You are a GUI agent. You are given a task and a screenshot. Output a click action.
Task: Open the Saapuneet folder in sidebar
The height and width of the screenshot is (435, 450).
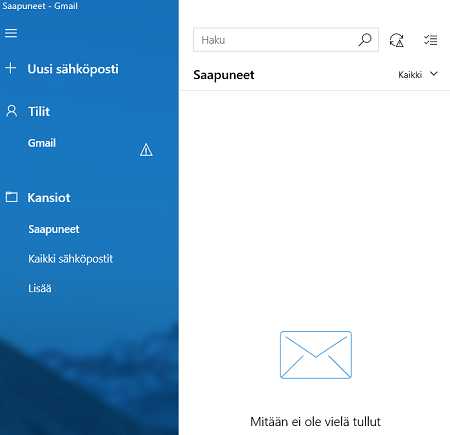click(x=54, y=229)
